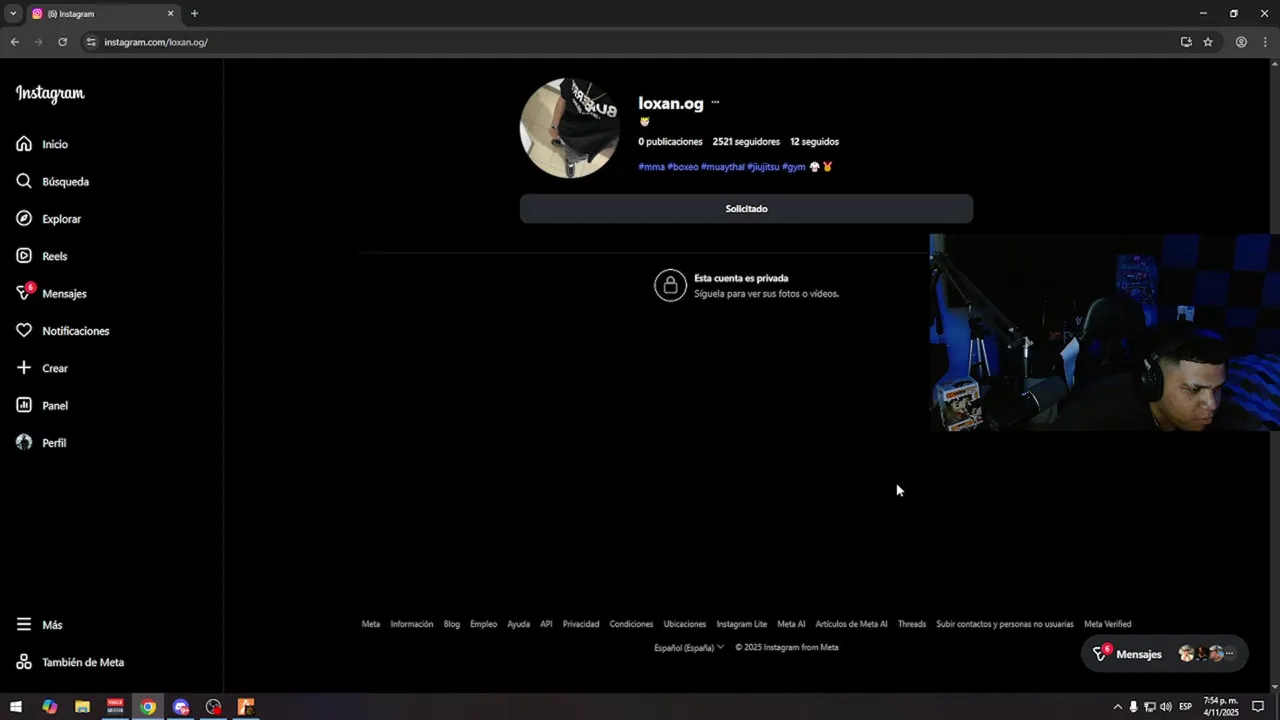The height and width of the screenshot is (720, 1280).
Task: Open the Panel dashboard chart icon
Action: point(24,405)
